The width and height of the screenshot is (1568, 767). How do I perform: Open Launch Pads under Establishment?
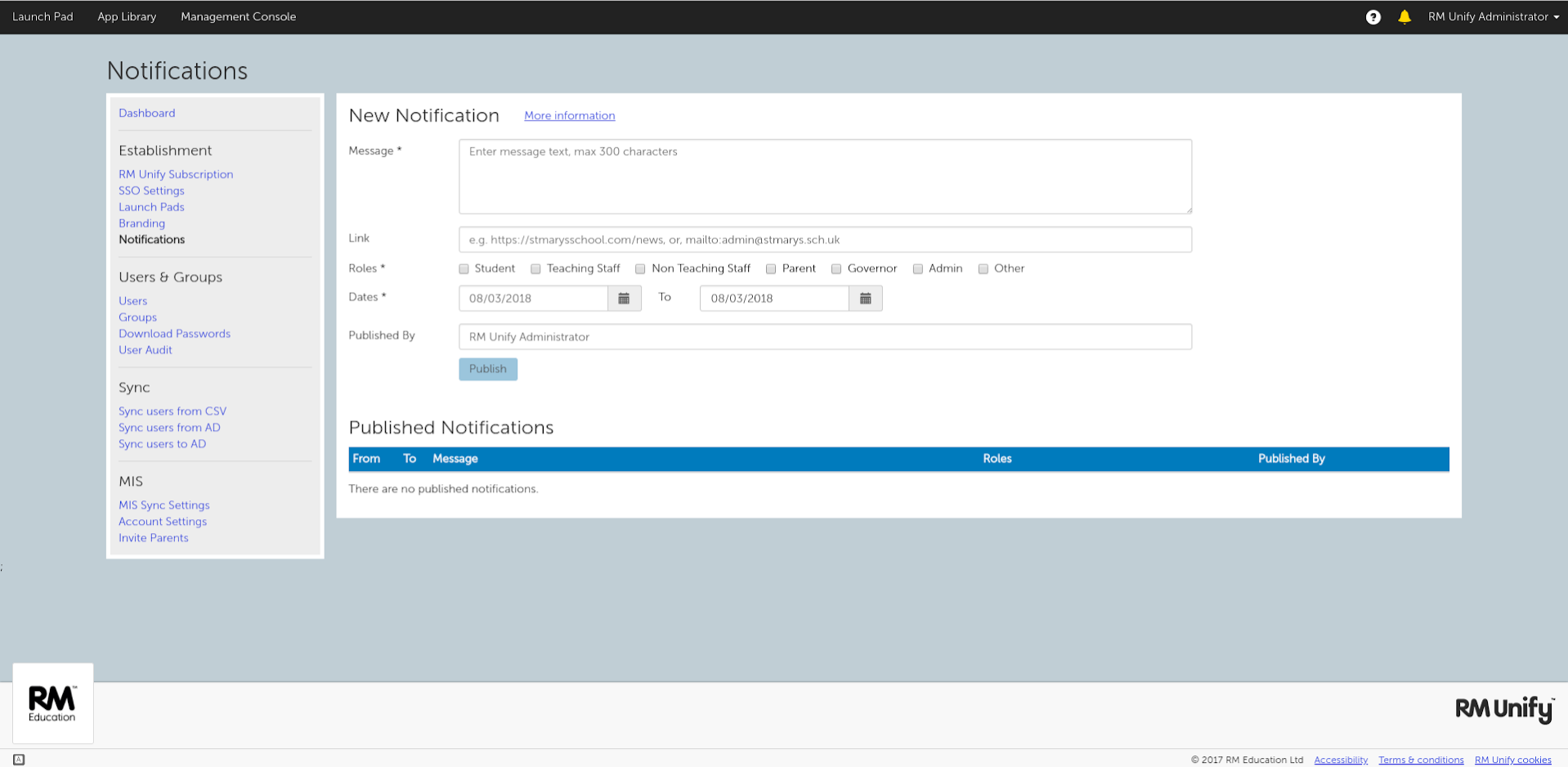click(151, 207)
